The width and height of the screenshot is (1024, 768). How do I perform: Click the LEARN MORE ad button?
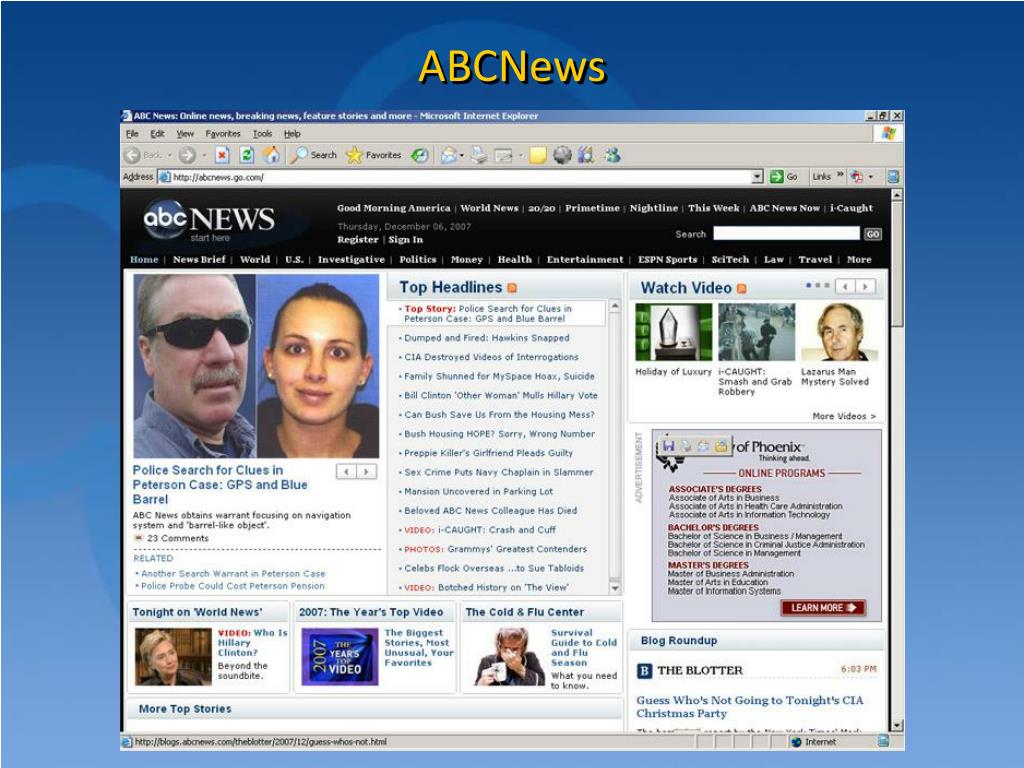click(823, 608)
